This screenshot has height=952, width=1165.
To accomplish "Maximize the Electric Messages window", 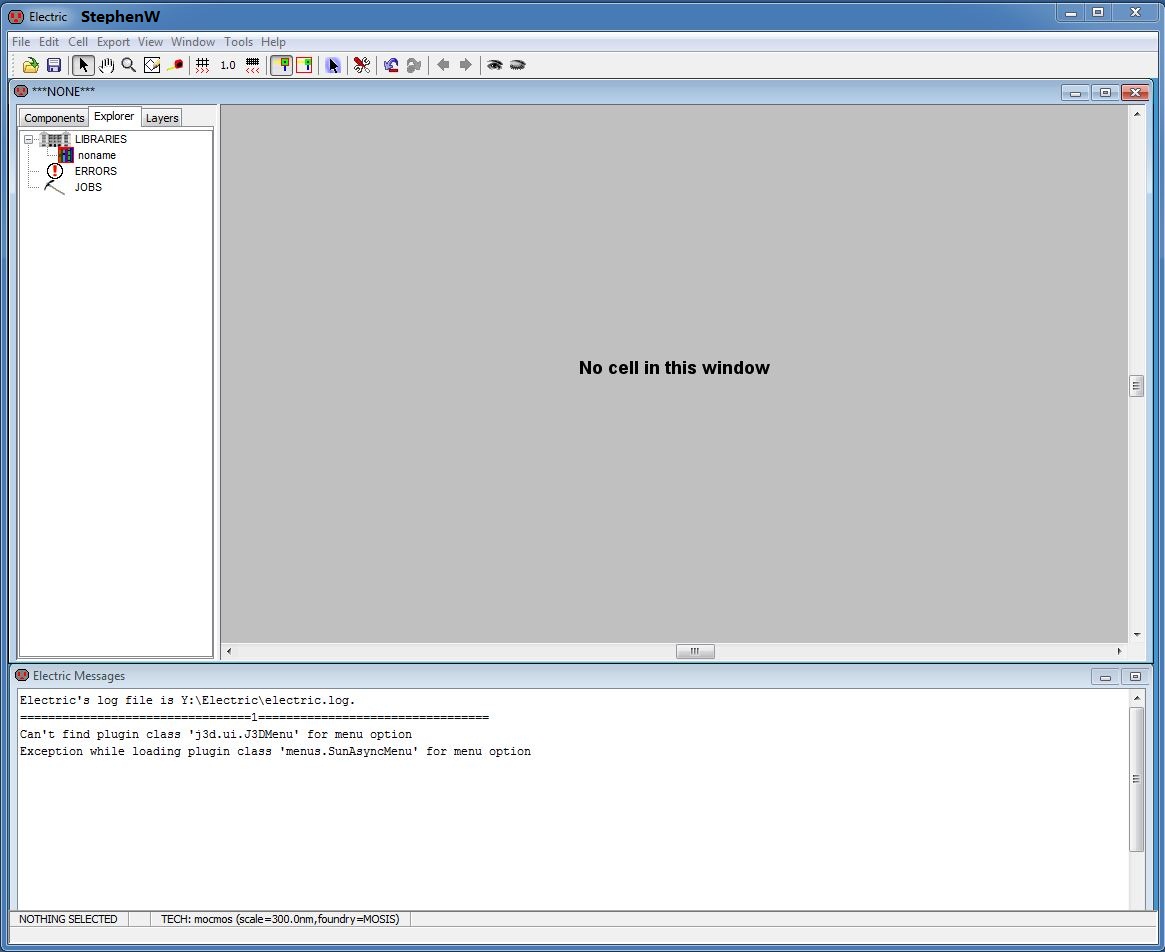I will 1135,676.
